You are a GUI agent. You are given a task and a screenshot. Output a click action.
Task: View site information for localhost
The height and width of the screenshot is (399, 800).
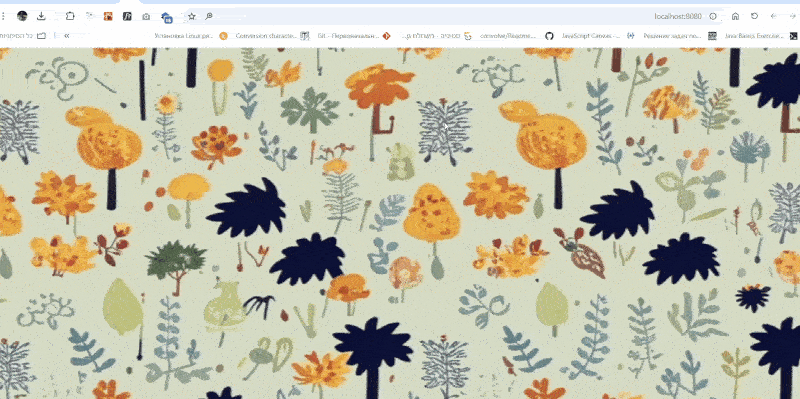click(713, 16)
